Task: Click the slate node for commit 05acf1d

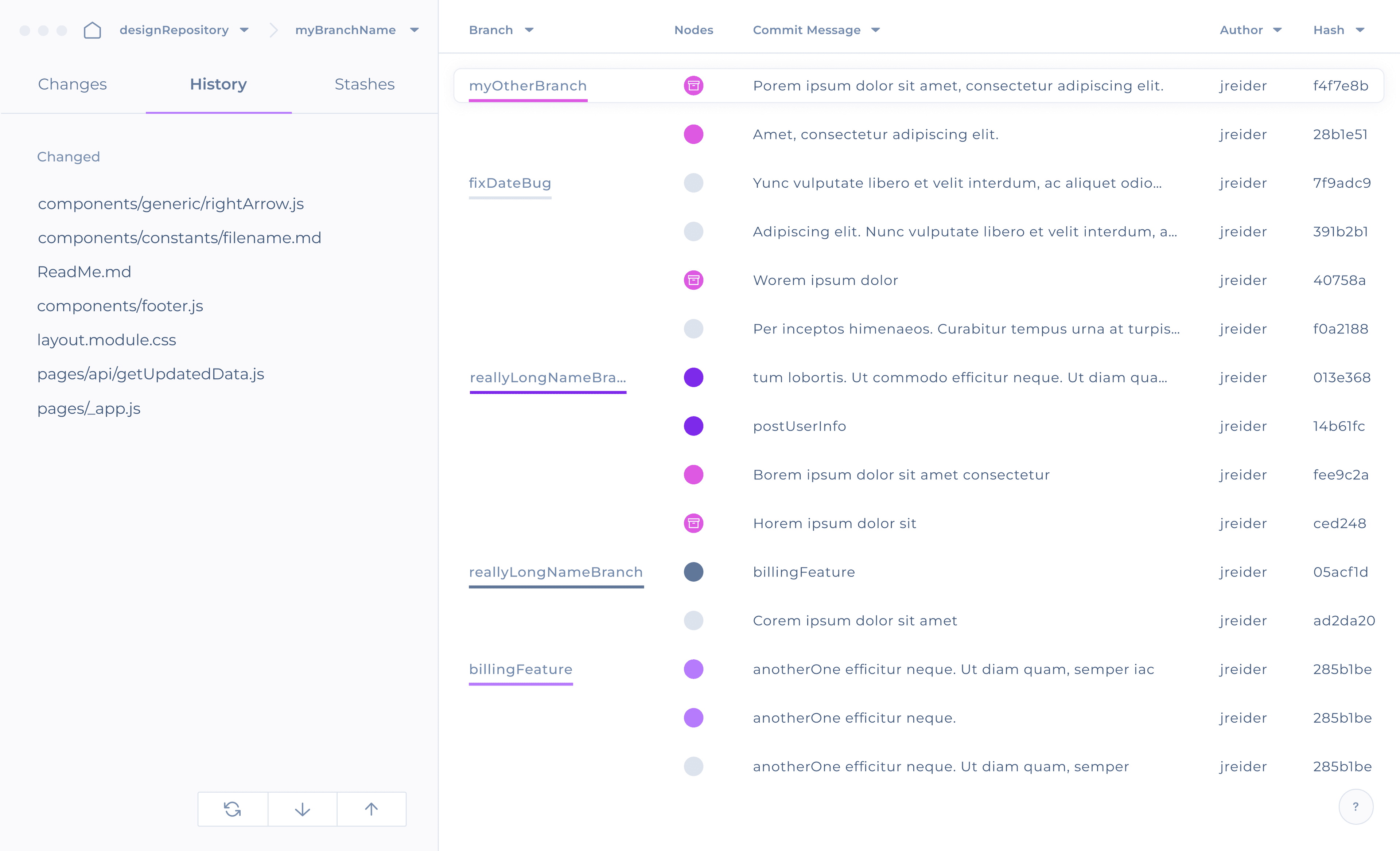Action: pos(693,571)
